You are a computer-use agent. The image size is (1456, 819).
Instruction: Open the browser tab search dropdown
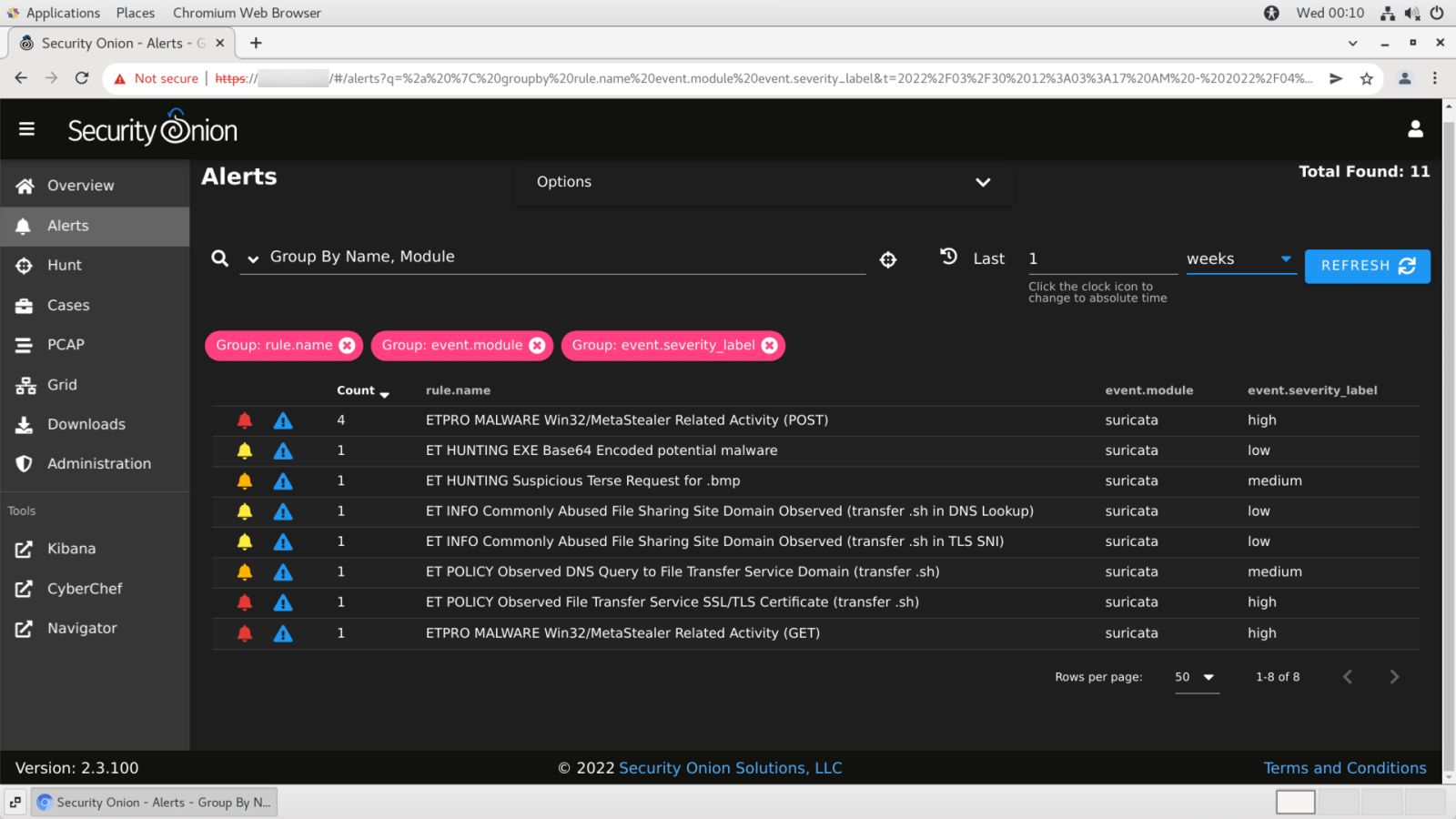point(1352,43)
